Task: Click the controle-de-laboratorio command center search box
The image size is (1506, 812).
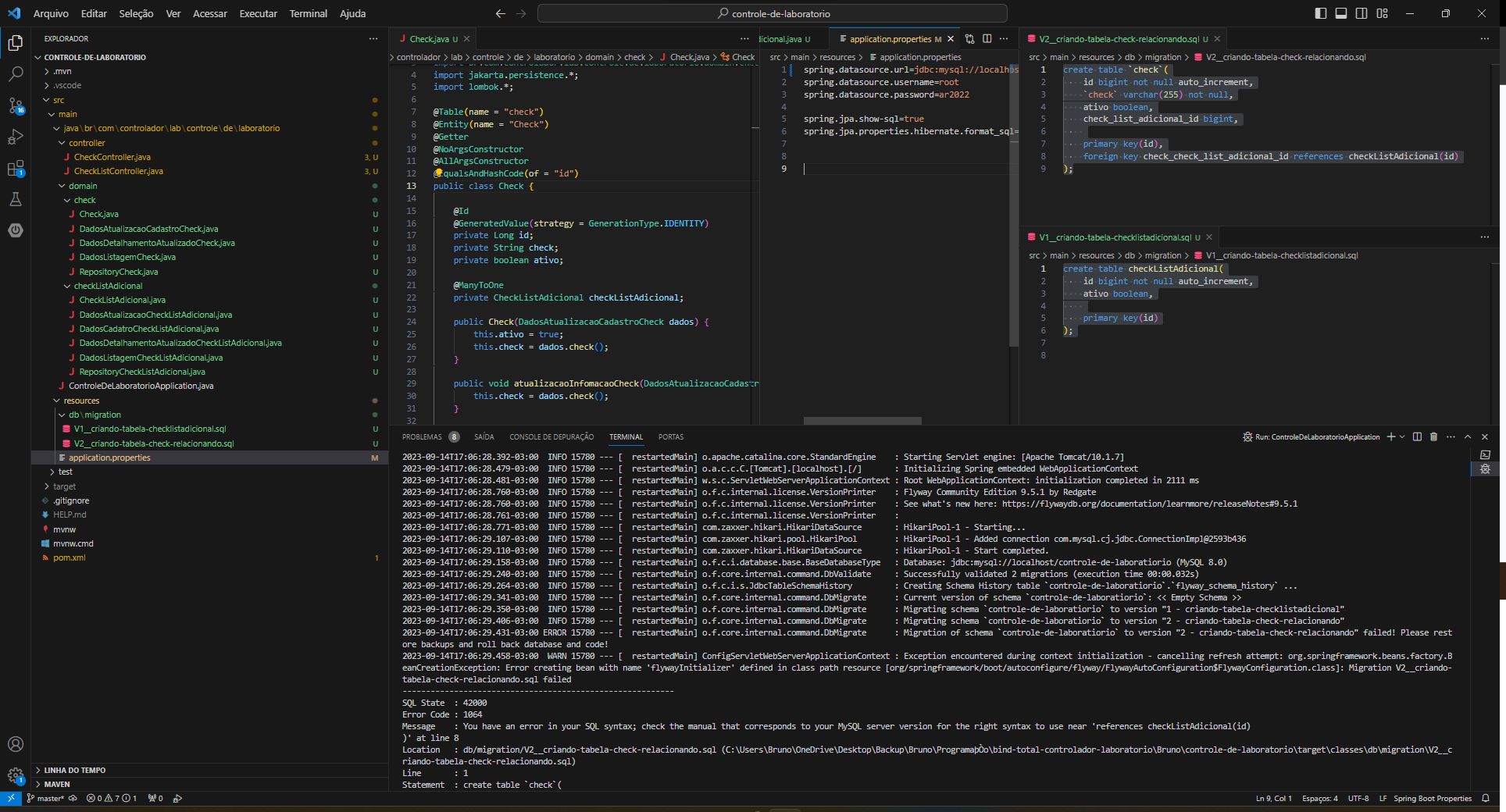Action: point(773,13)
